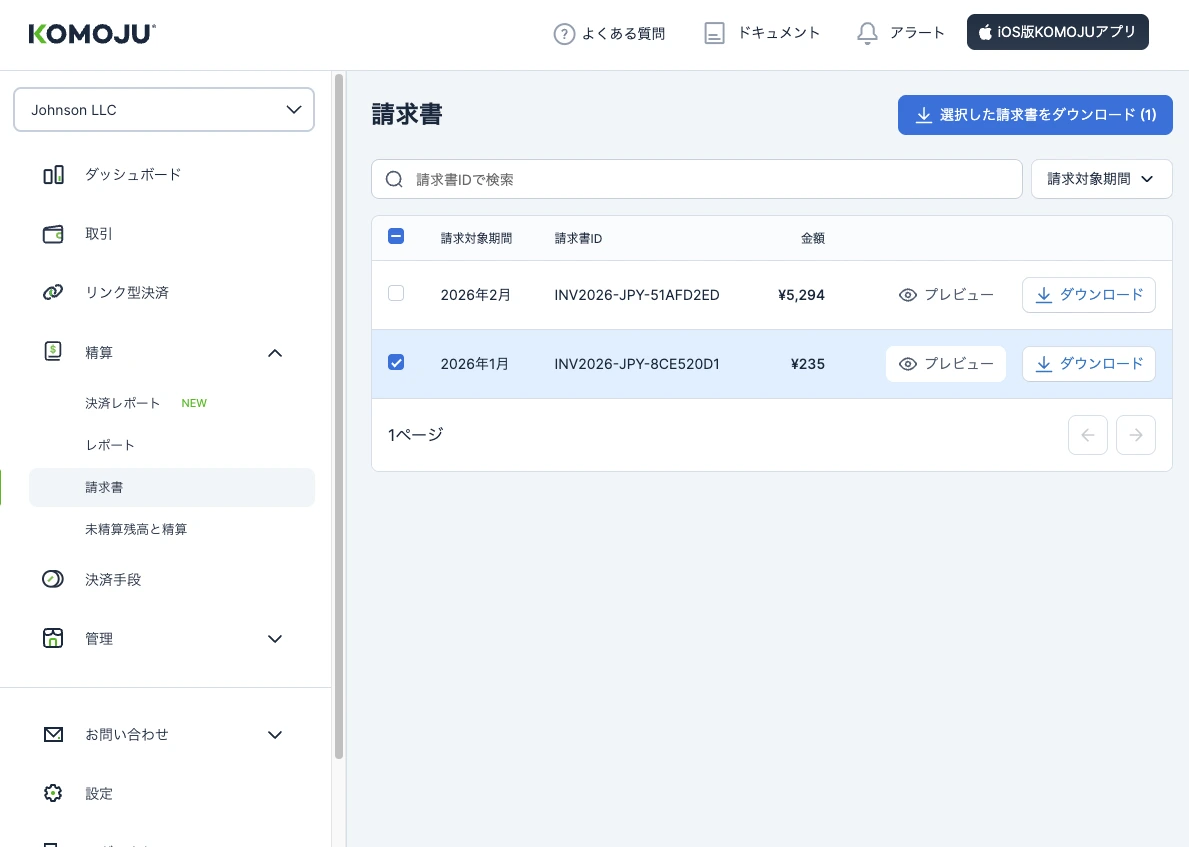Open リンク型決済 in the sidebar

[127, 293]
